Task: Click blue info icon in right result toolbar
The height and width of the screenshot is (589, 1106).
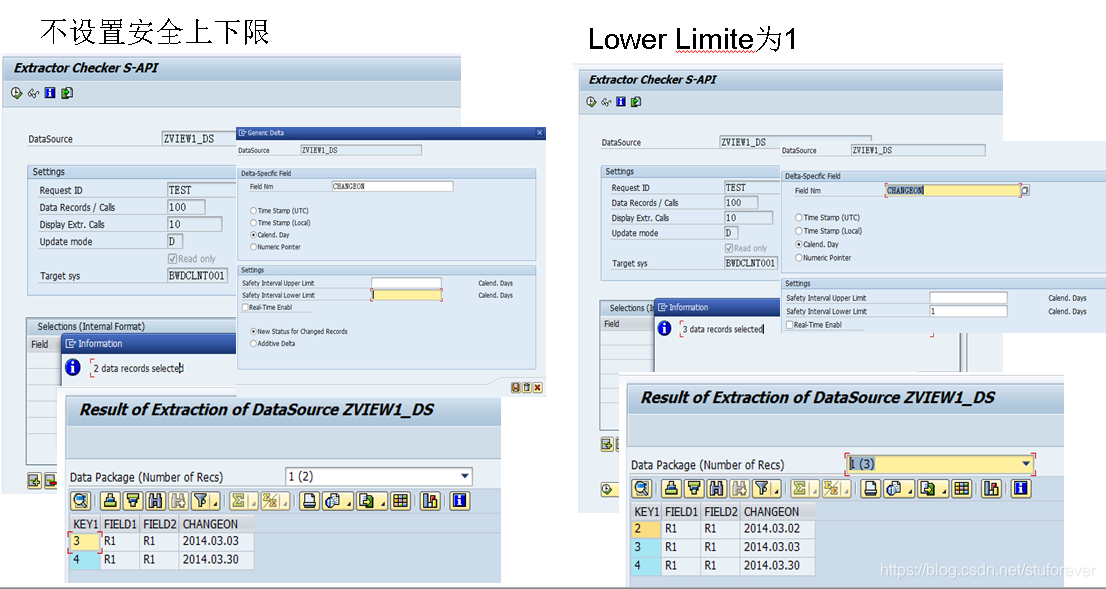Action: [x=1021, y=488]
